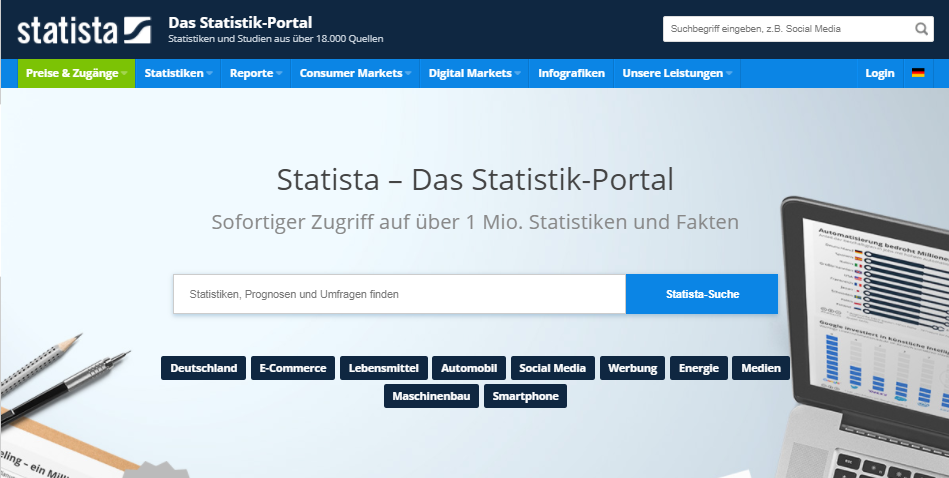Open the Unsere Leistungen dropdown
The width and height of the screenshot is (949, 478).
(677, 73)
